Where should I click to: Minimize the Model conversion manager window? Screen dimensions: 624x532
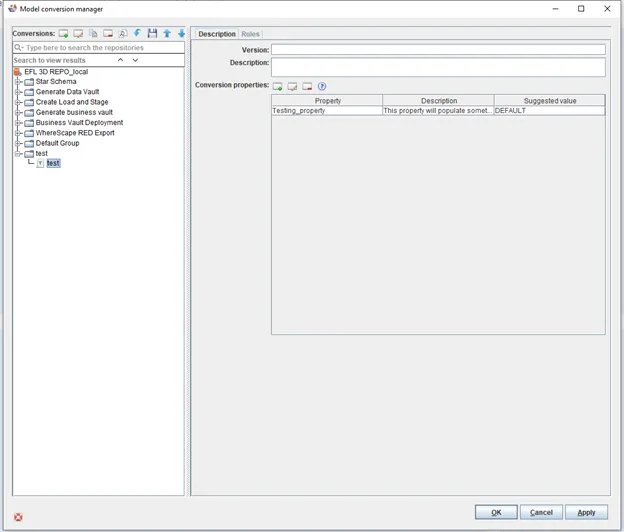[556, 9]
